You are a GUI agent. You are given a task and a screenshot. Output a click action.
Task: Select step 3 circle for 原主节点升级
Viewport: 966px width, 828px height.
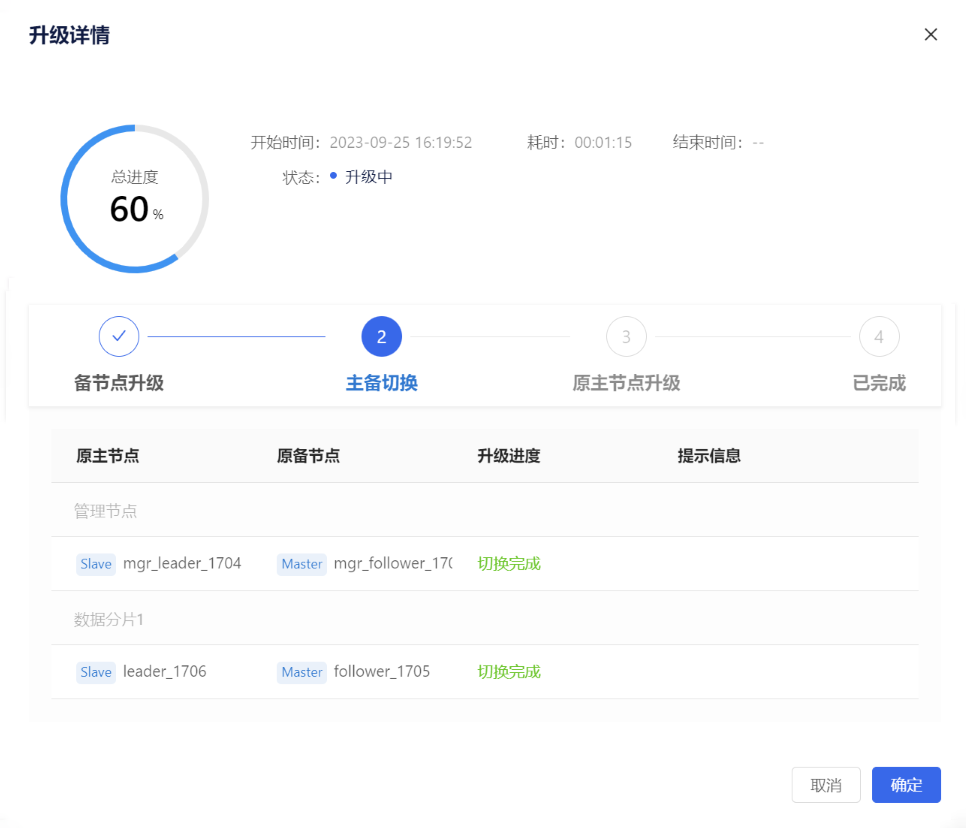pos(626,336)
